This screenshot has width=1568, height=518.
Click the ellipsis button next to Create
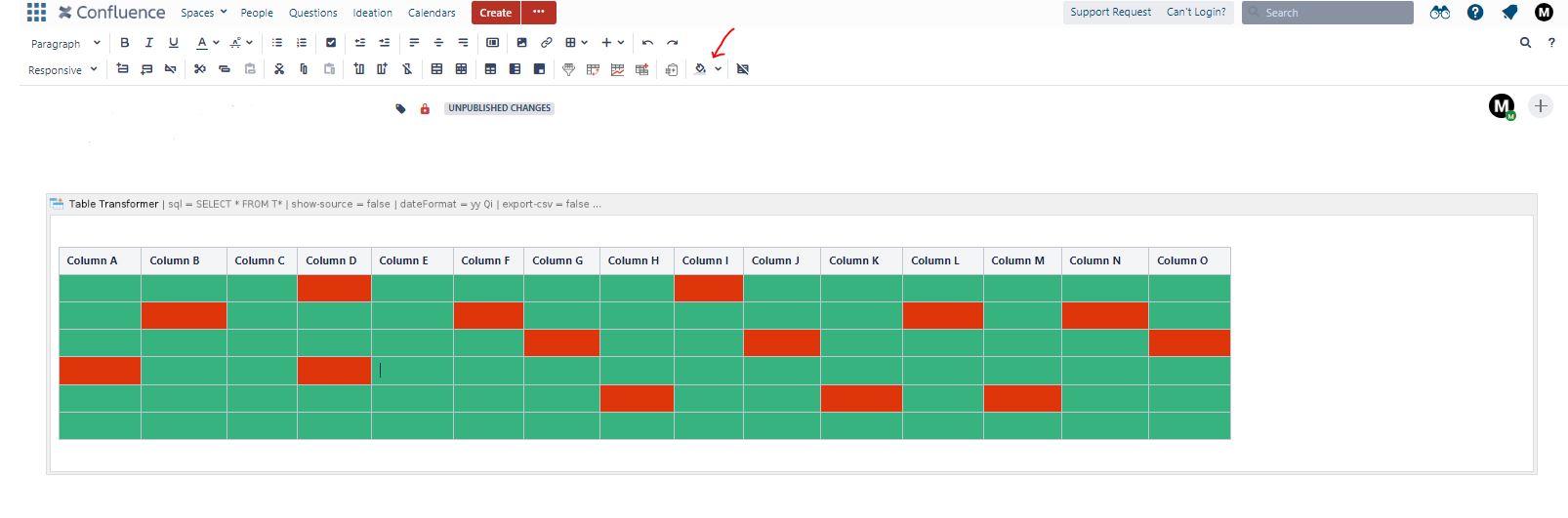pos(539,13)
